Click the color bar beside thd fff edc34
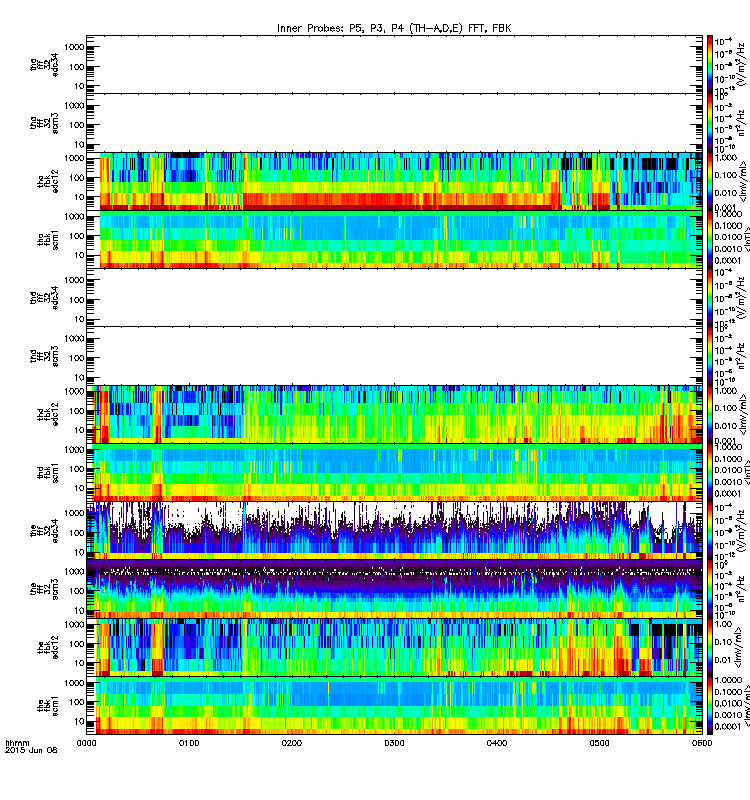Image resolution: width=750 pixels, height=800 pixels. [x=710, y=297]
